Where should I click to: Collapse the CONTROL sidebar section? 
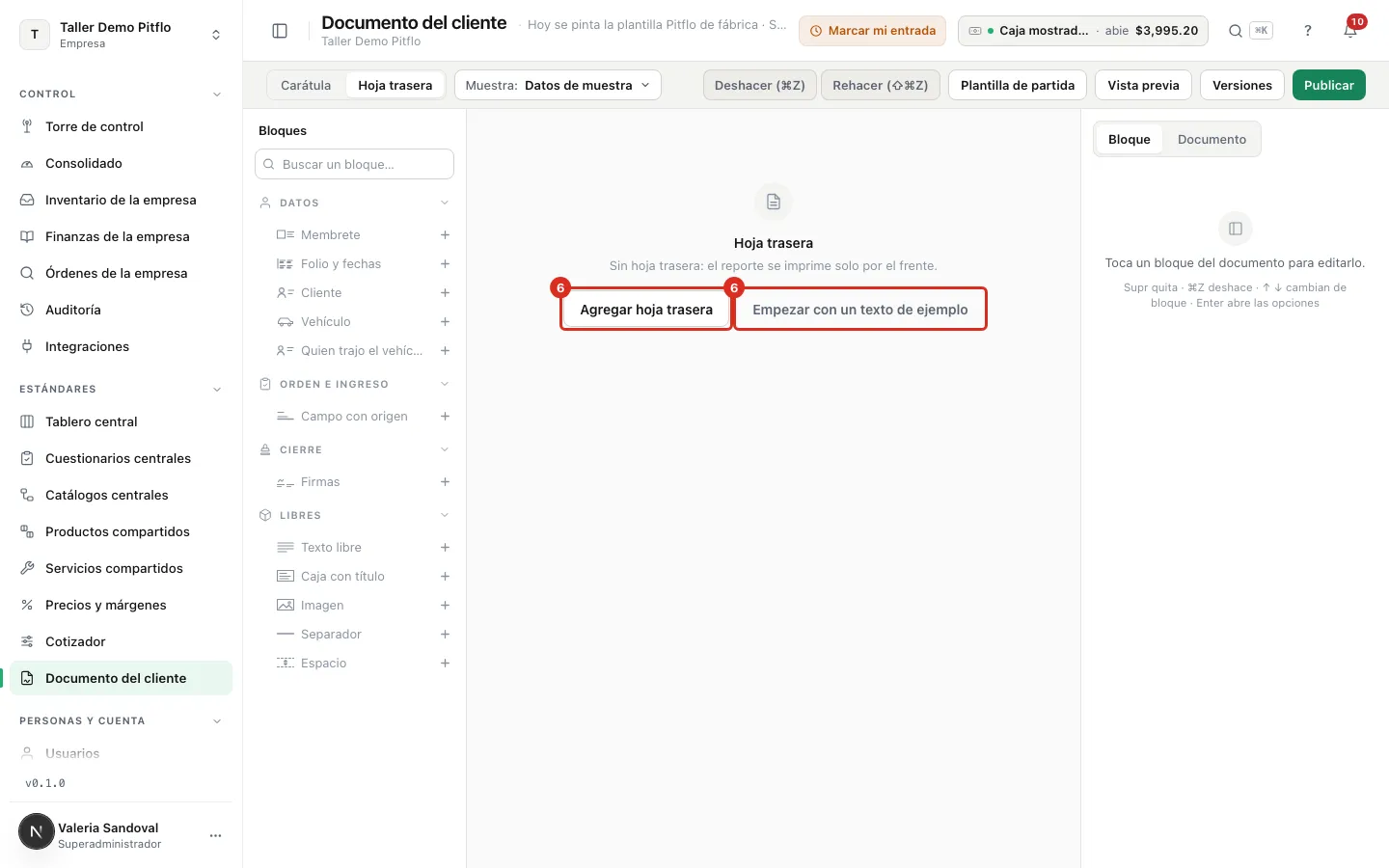coord(217,95)
